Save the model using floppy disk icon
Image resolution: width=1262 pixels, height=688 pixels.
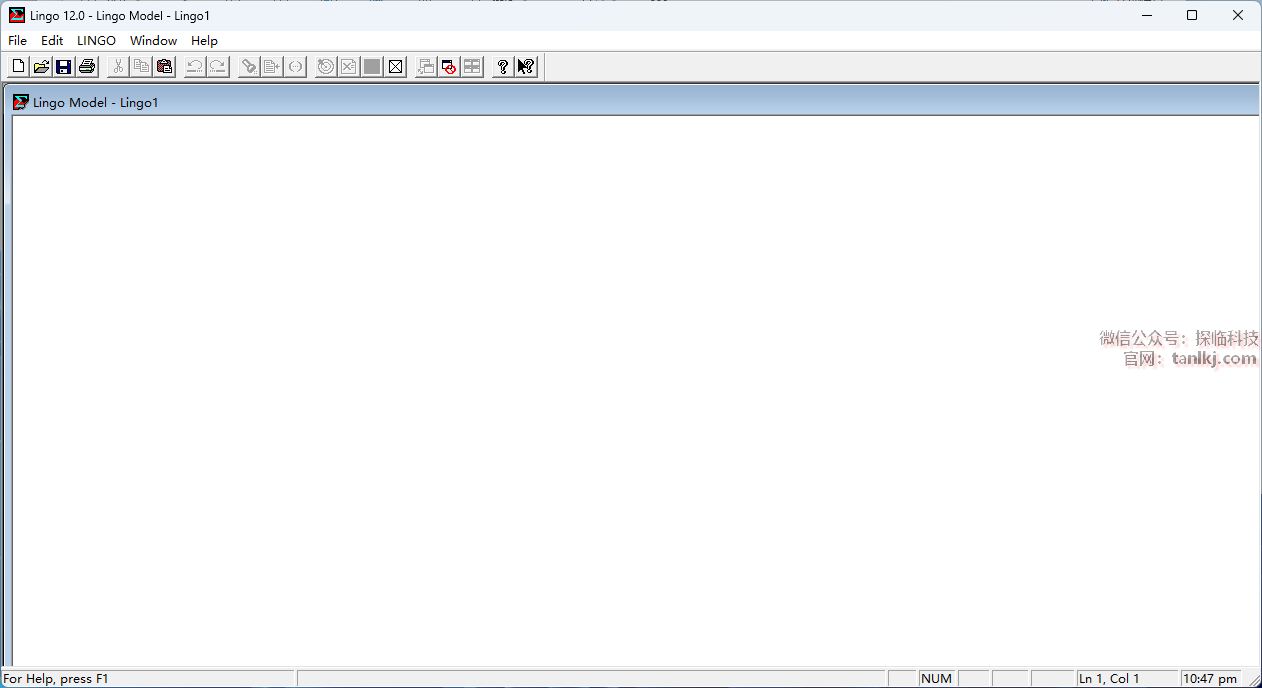64,67
